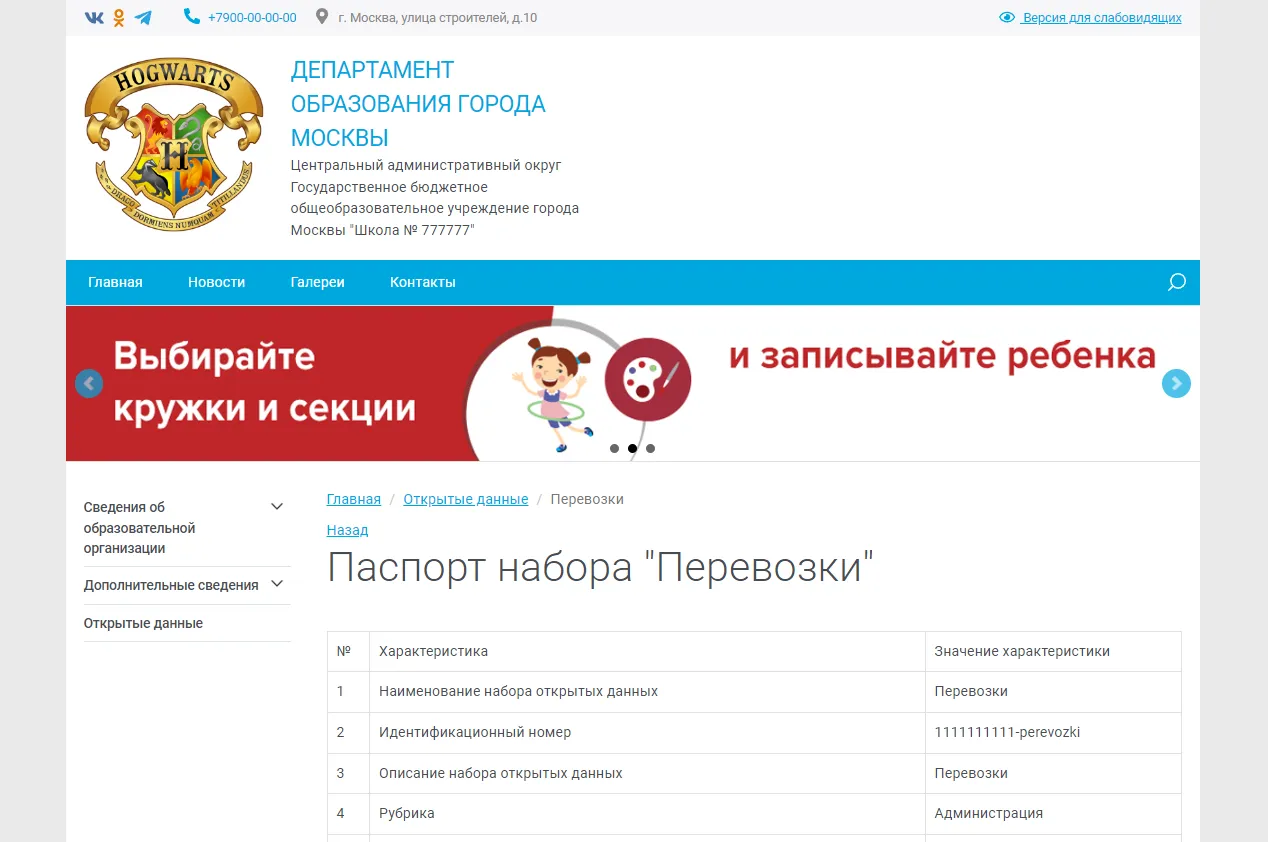Expand 'Сведения об образовательной организации' chevron

[x=277, y=507]
